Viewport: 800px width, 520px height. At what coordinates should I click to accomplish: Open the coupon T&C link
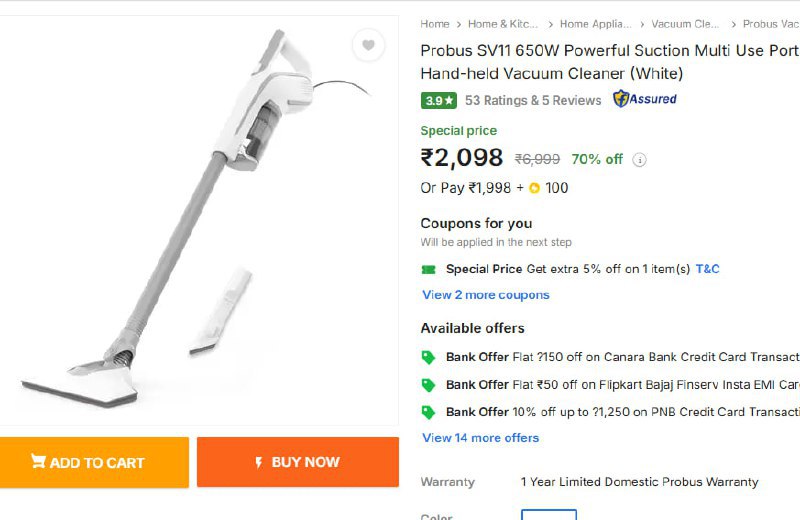click(708, 269)
